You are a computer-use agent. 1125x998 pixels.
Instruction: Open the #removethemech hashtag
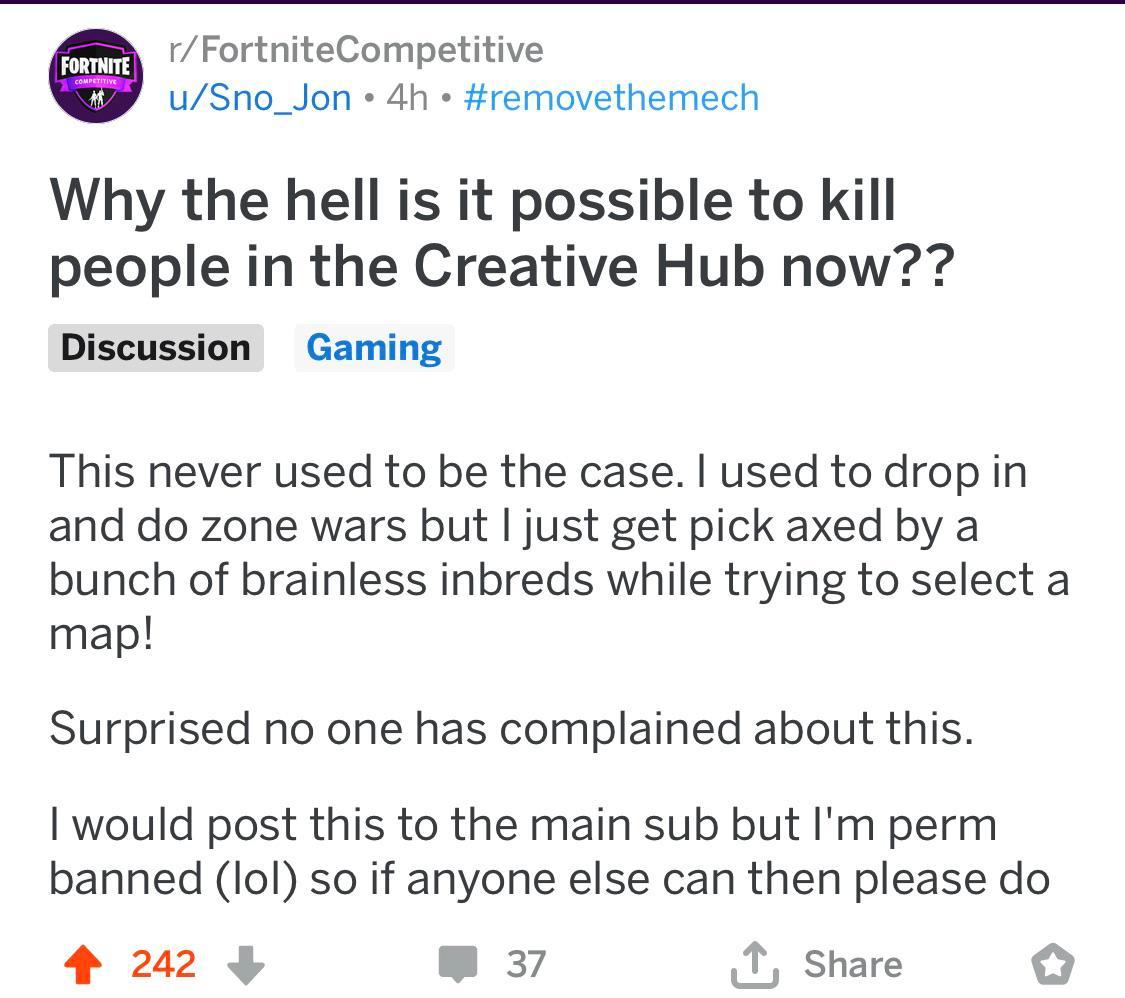[612, 97]
